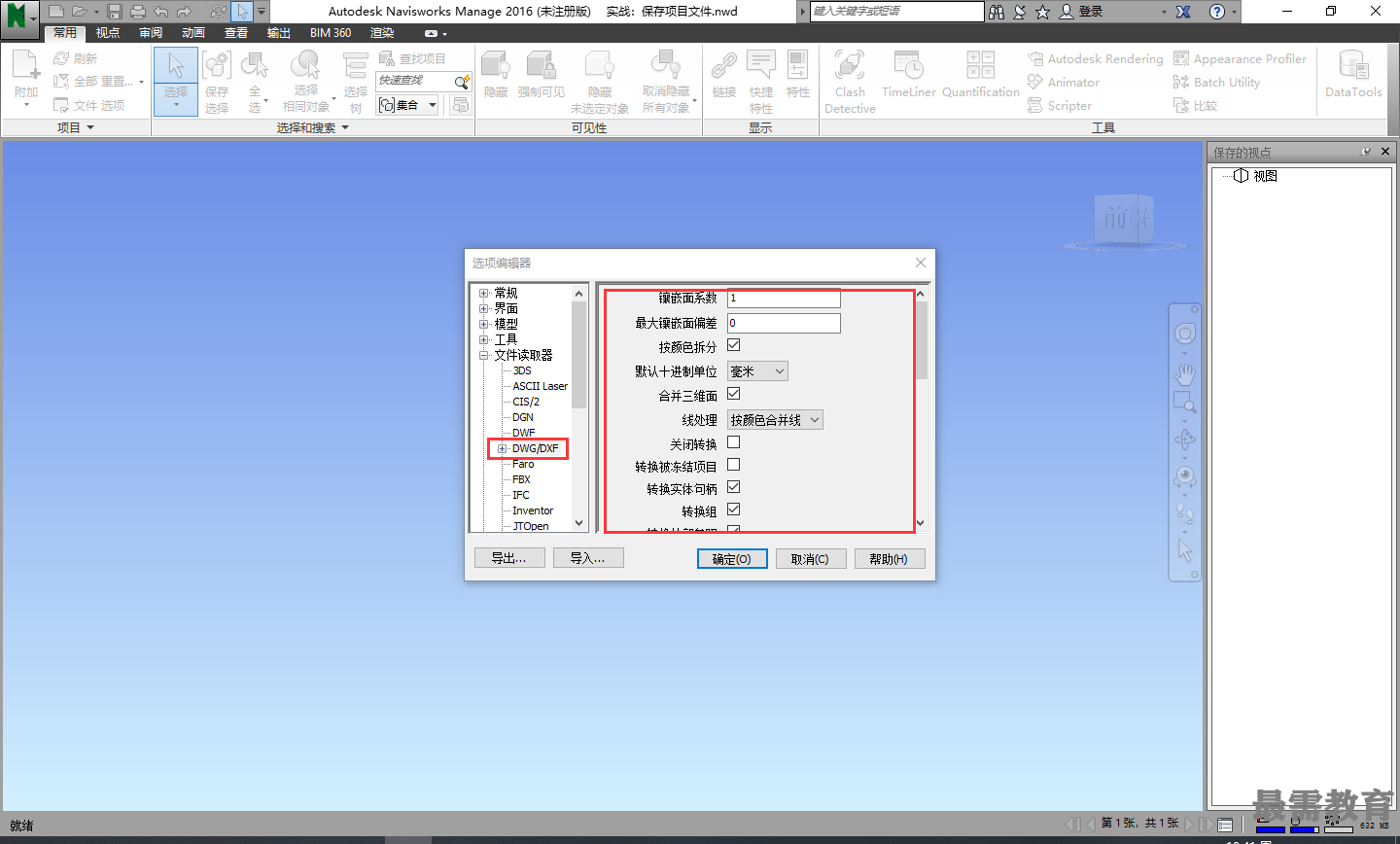Launch the Batch Utility
1400x844 pixels.
(1216, 83)
